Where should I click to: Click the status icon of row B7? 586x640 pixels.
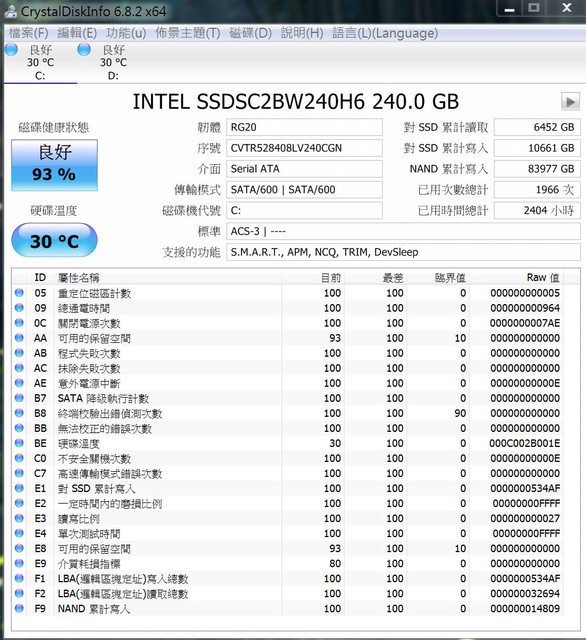click(19, 398)
